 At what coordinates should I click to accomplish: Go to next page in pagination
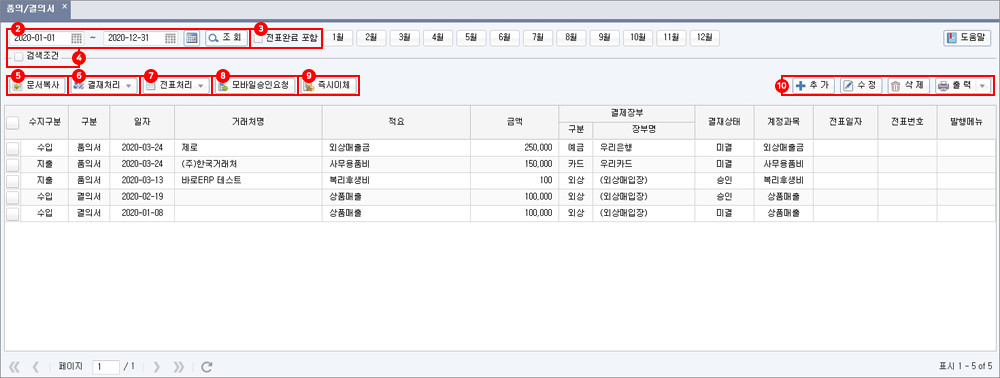(156, 367)
